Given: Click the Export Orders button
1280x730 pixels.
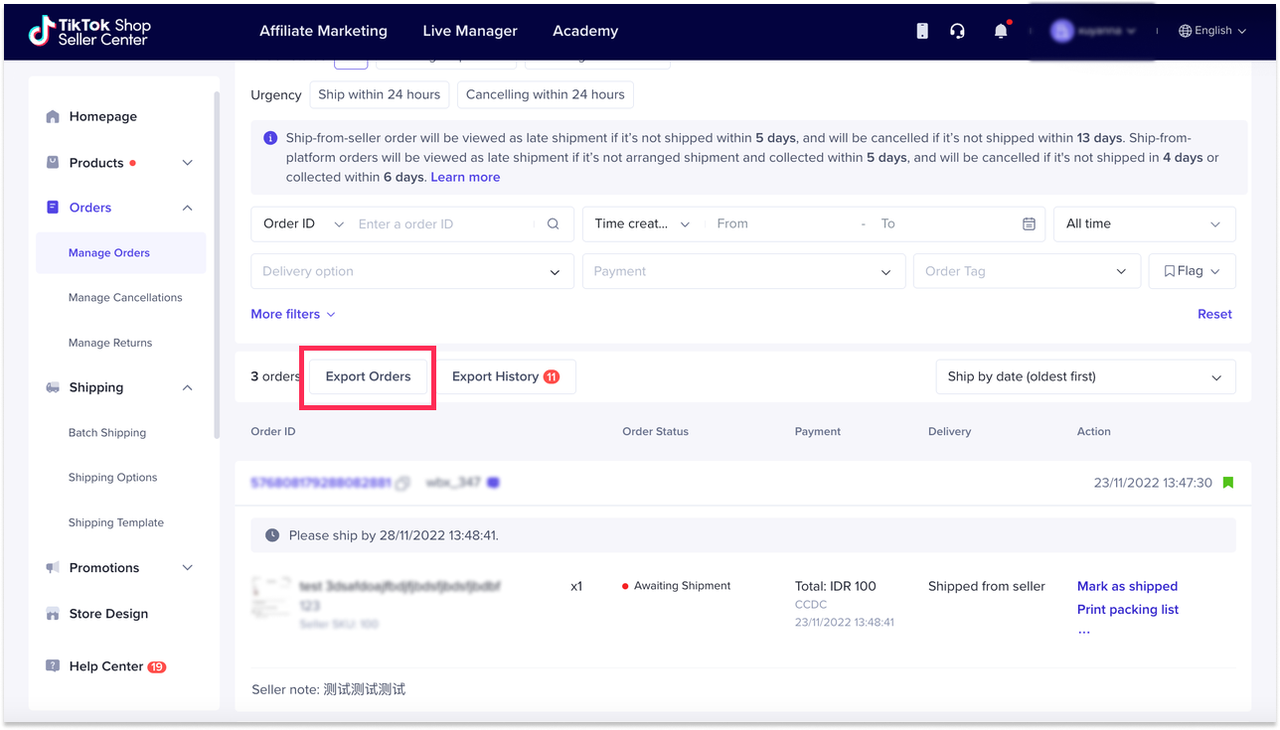Looking at the screenshot, I should tap(368, 377).
